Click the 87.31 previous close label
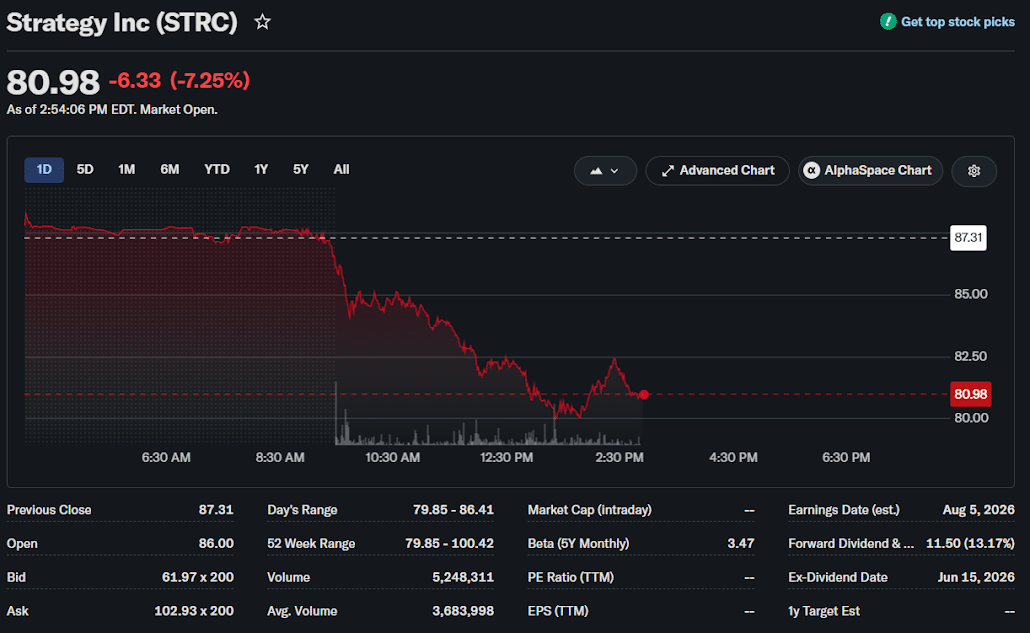The width and height of the screenshot is (1030, 633). coord(968,238)
